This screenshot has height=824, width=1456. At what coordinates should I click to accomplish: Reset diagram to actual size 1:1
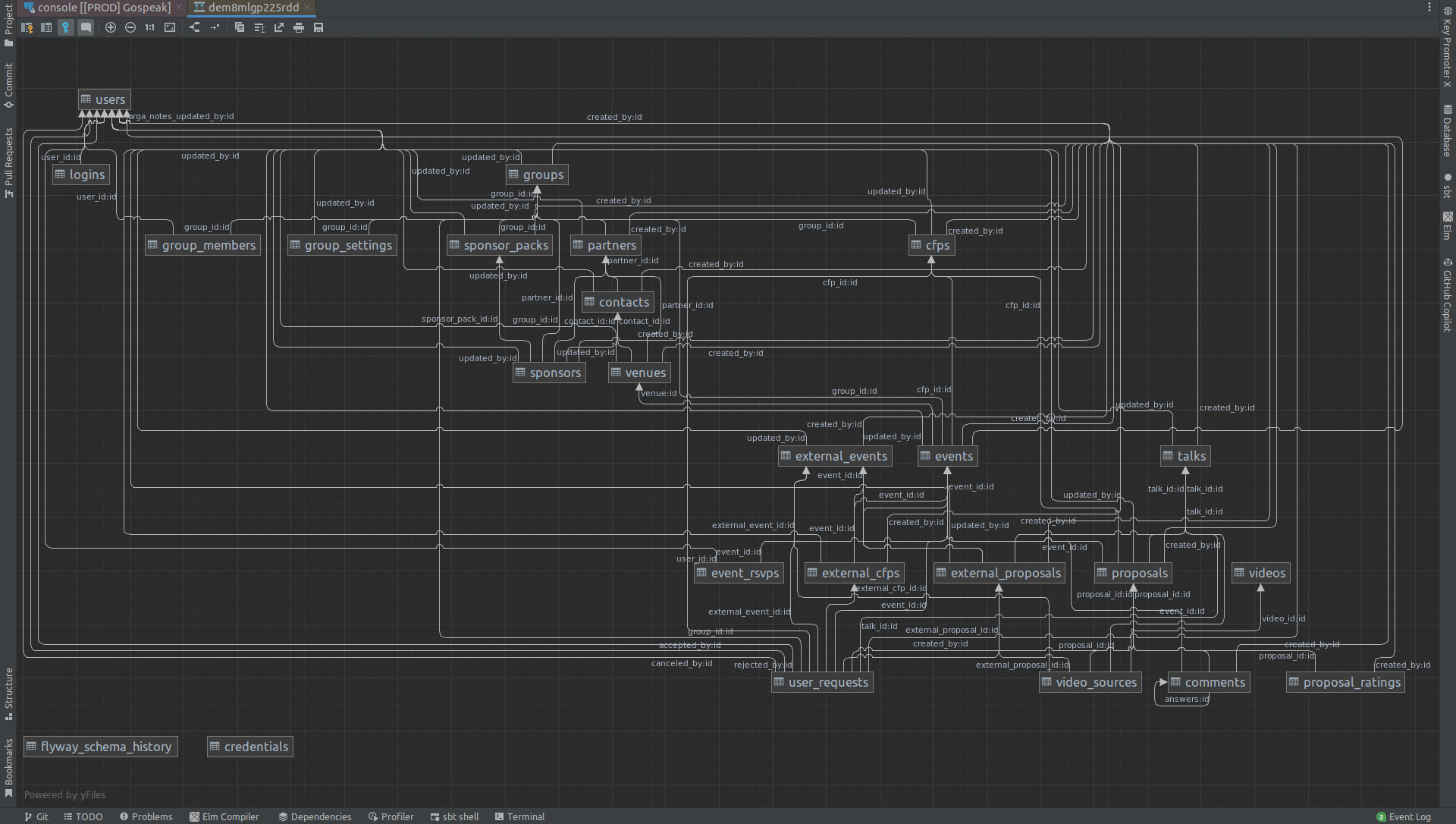(x=150, y=27)
